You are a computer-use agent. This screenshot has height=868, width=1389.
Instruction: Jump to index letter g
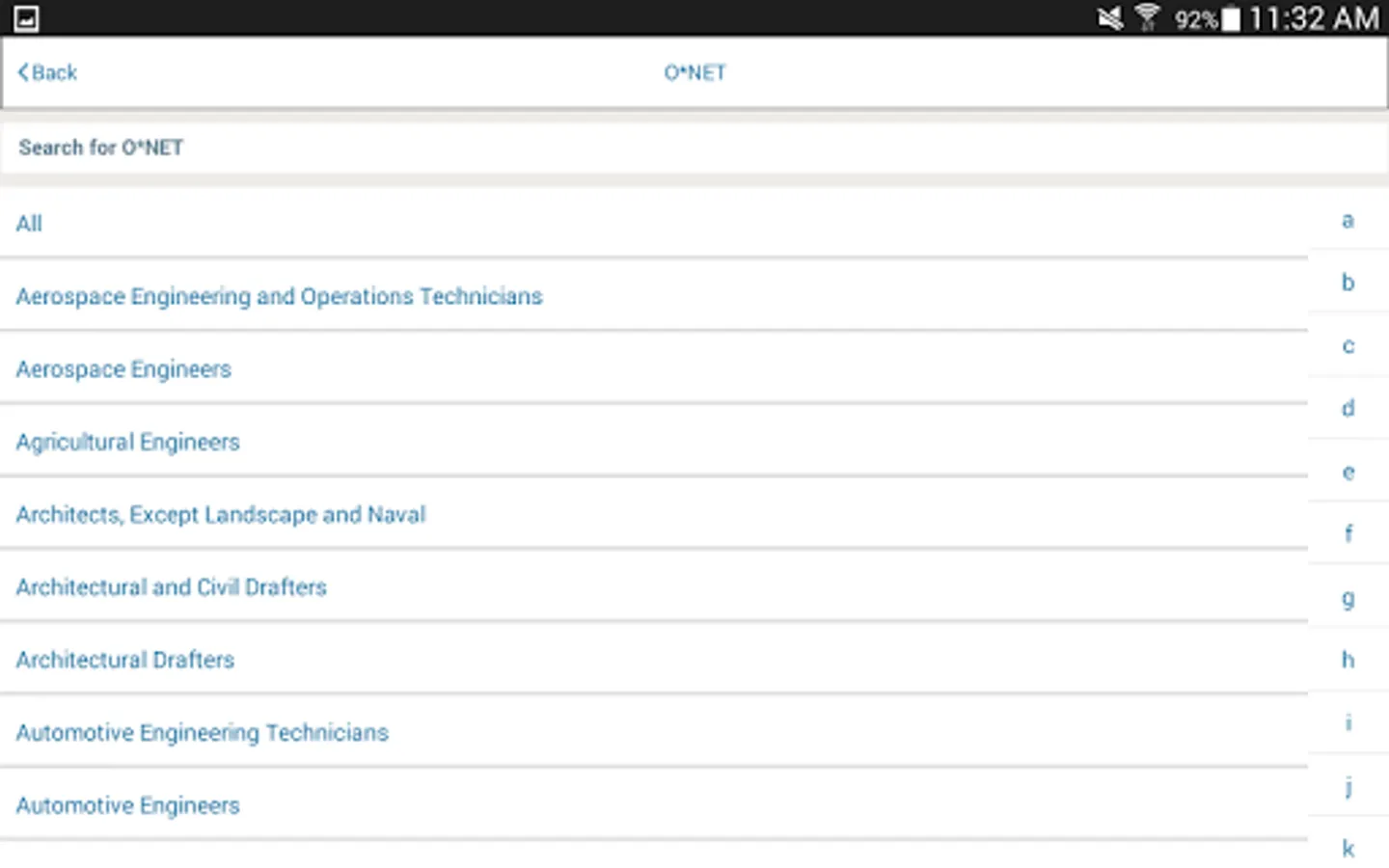pyautogui.click(x=1348, y=598)
